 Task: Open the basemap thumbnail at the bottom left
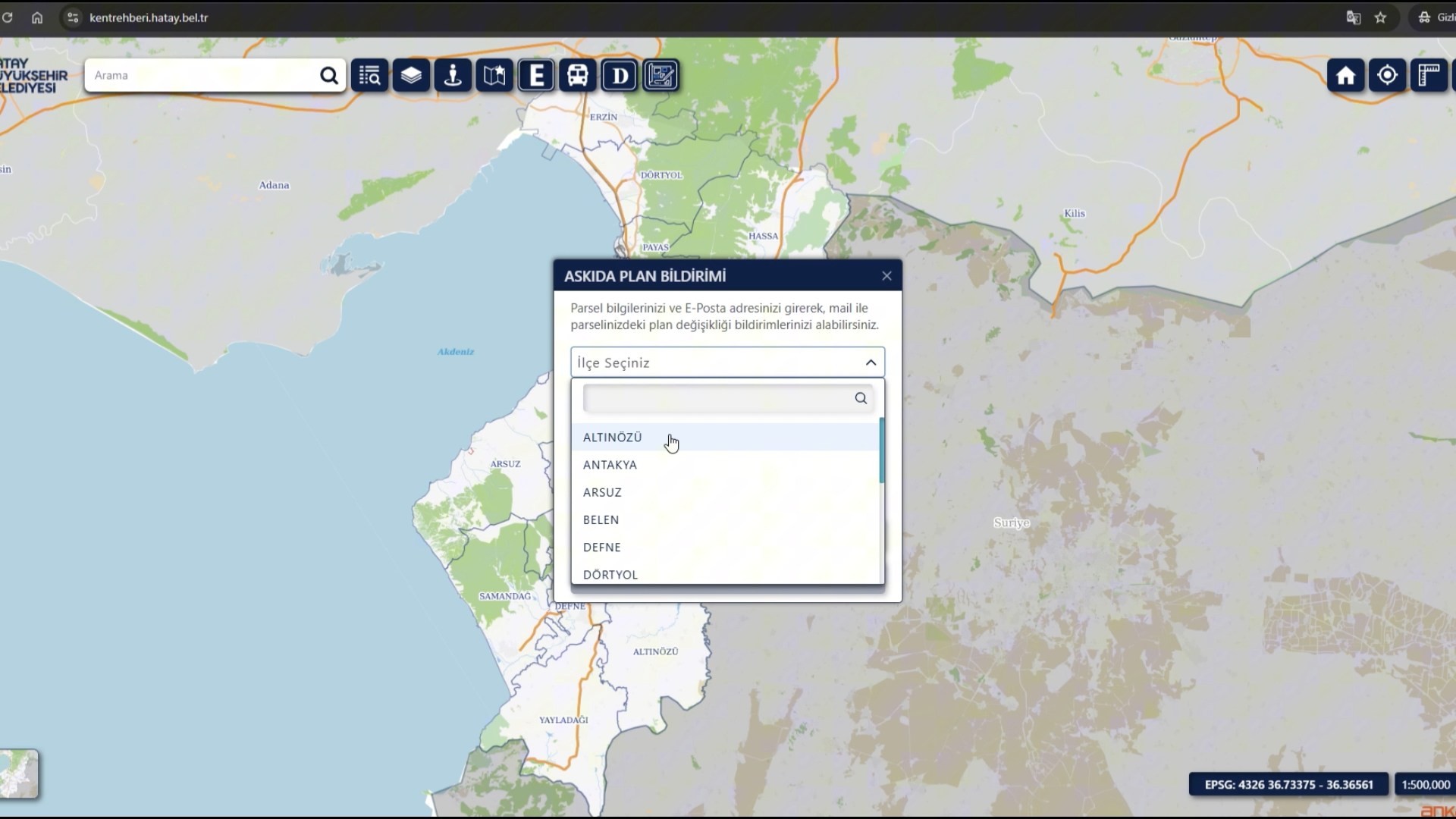(19, 773)
